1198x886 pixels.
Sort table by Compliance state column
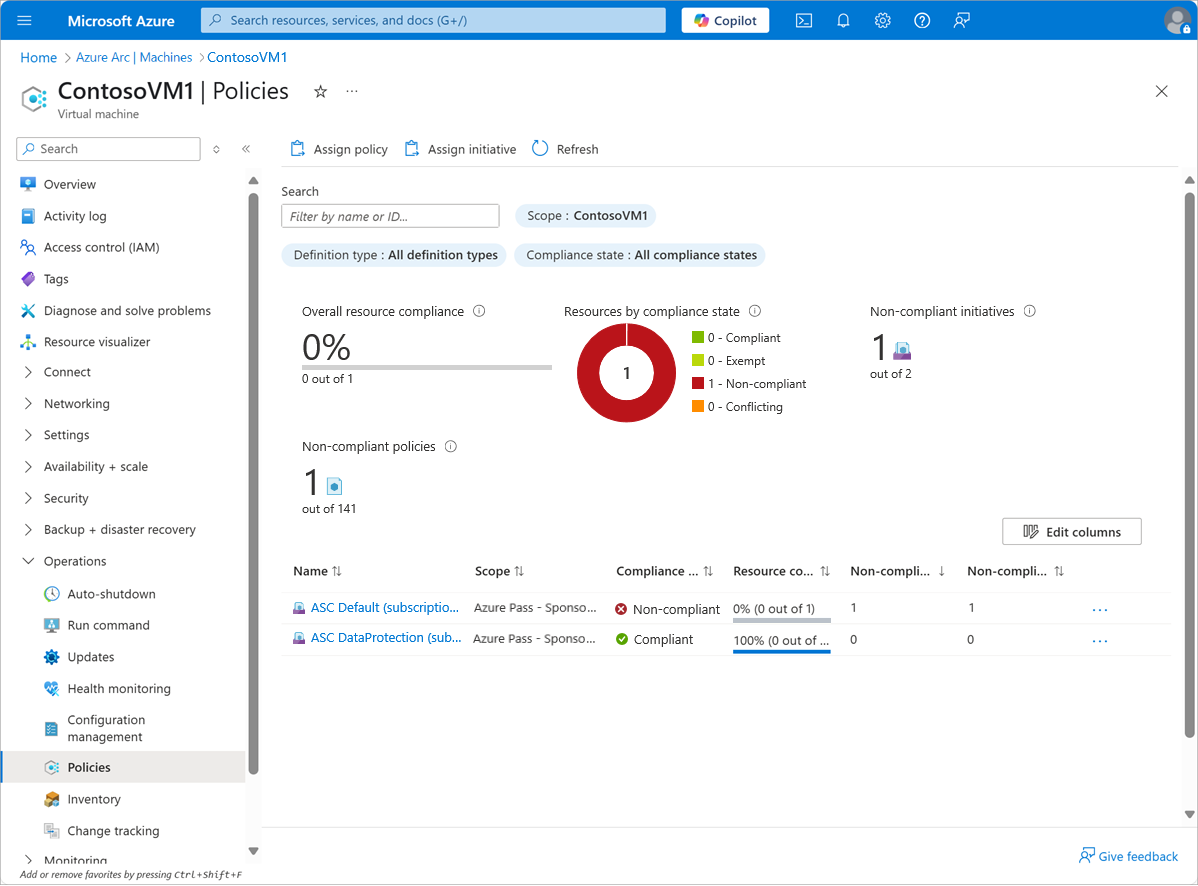[x=664, y=571]
